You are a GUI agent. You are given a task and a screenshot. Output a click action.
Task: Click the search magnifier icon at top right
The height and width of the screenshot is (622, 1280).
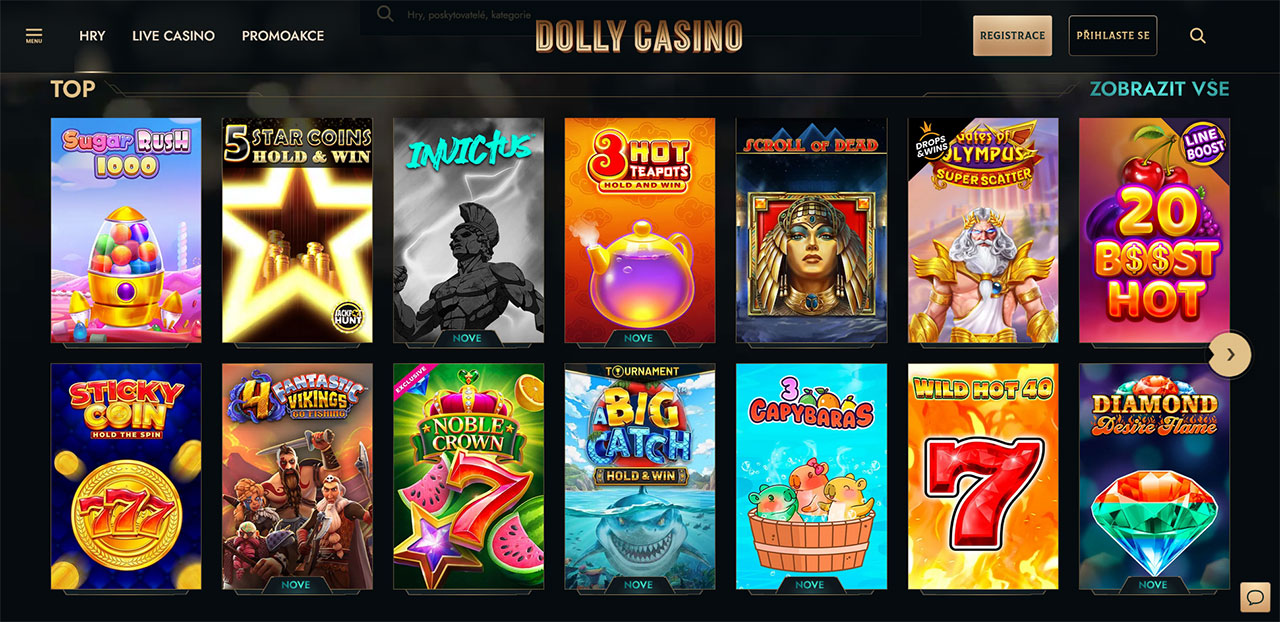pyautogui.click(x=1198, y=36)
